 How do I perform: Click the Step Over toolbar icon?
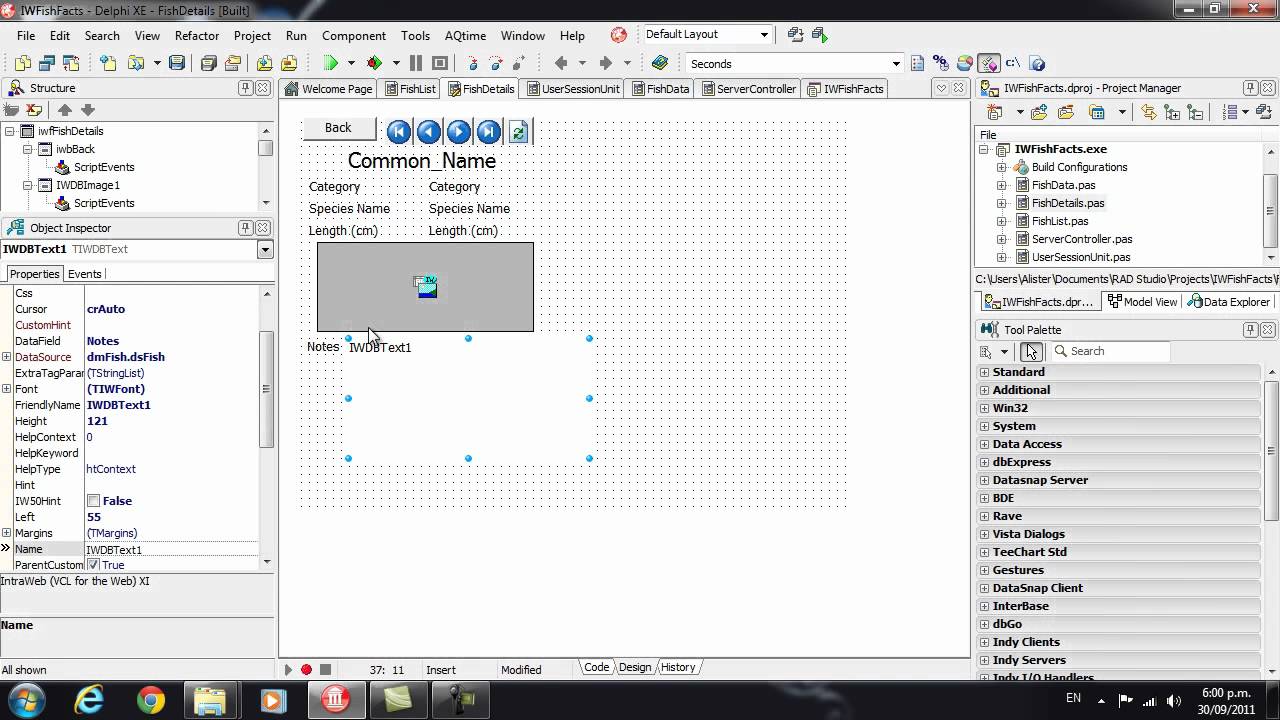click(497, 63)
